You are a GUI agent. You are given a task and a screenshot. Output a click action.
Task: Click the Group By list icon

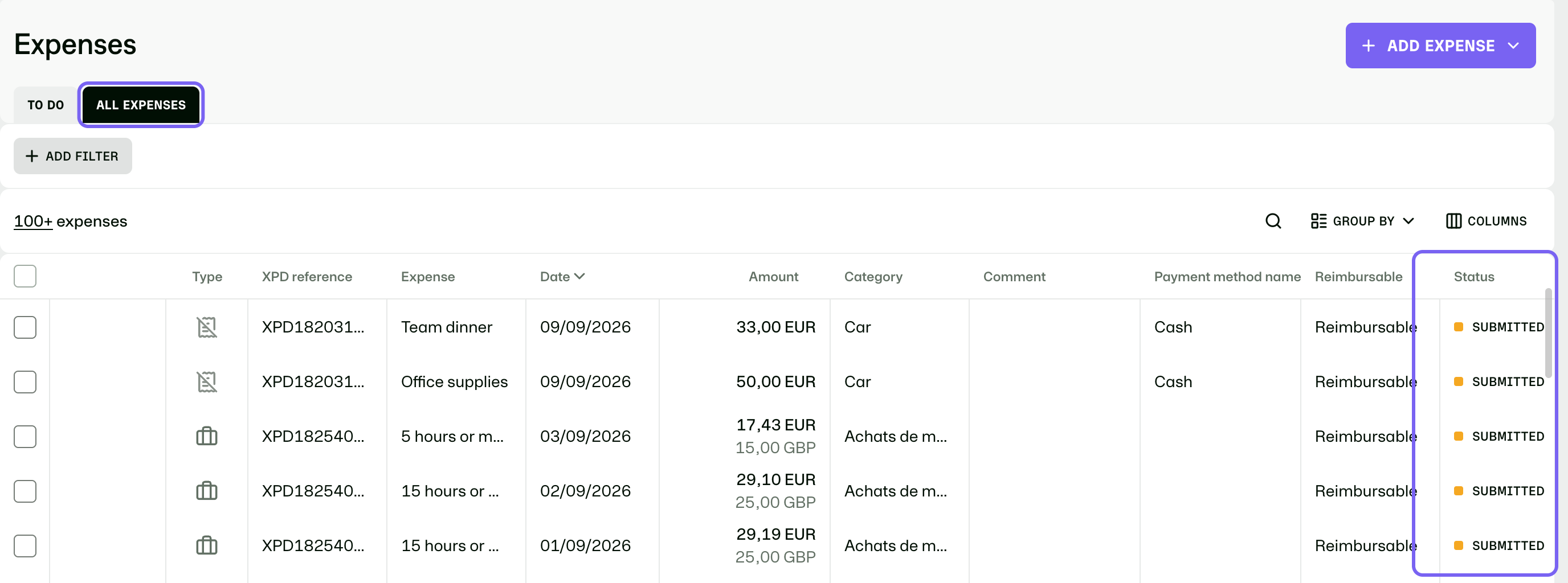pyautogui.click(x=1318, y=221)
